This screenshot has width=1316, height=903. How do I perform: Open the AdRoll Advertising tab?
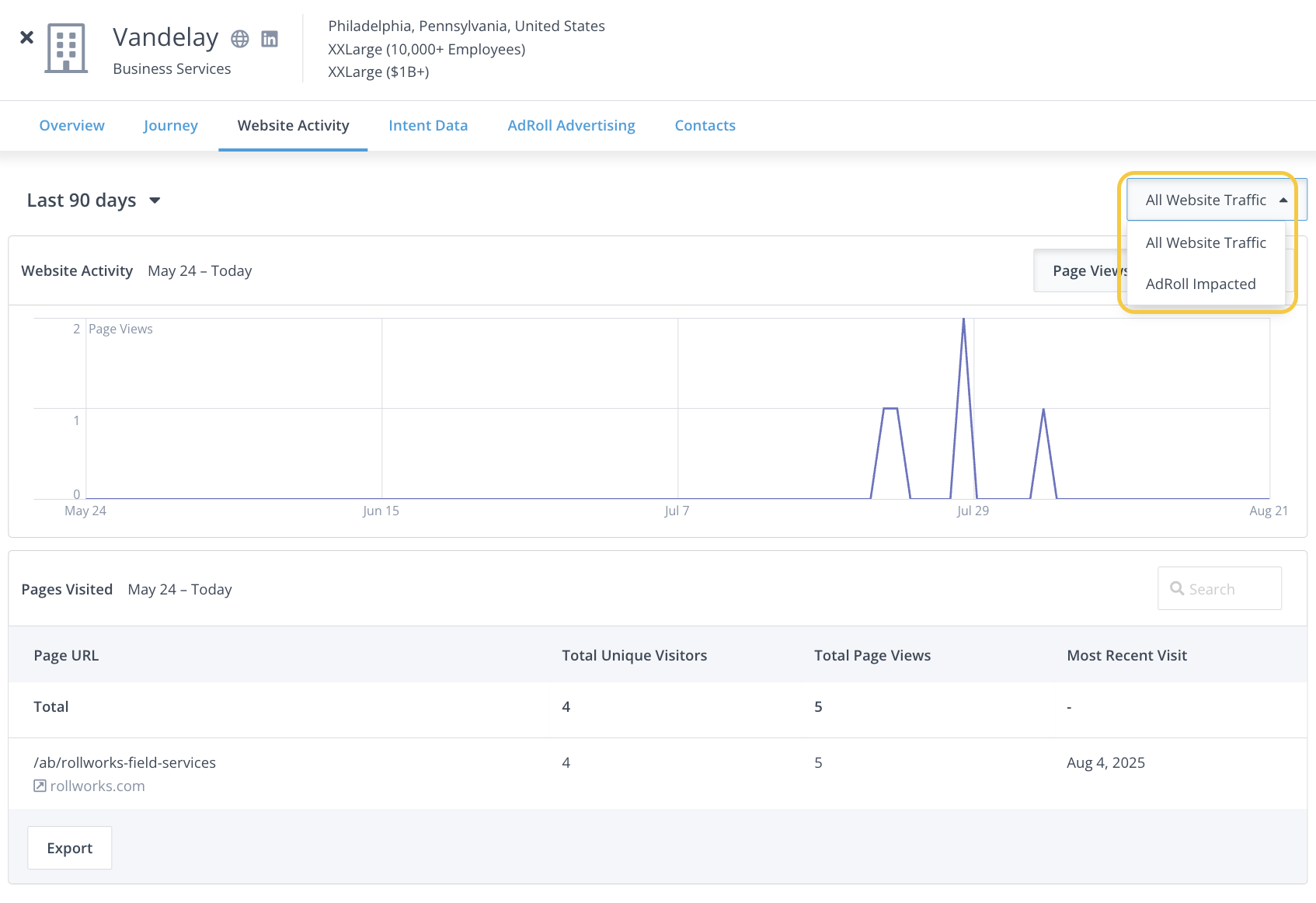click(571, 126)
